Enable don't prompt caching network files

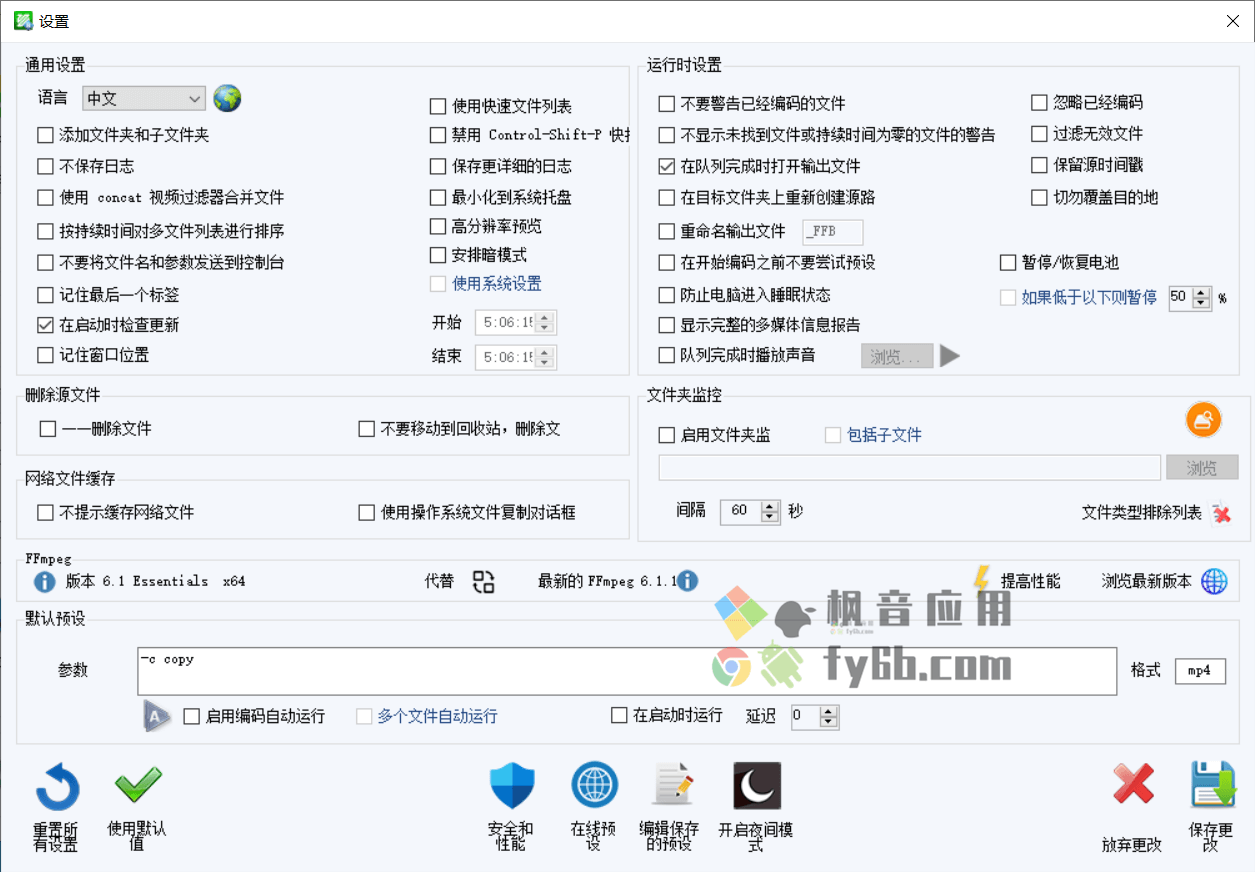(x=45, y=513)
